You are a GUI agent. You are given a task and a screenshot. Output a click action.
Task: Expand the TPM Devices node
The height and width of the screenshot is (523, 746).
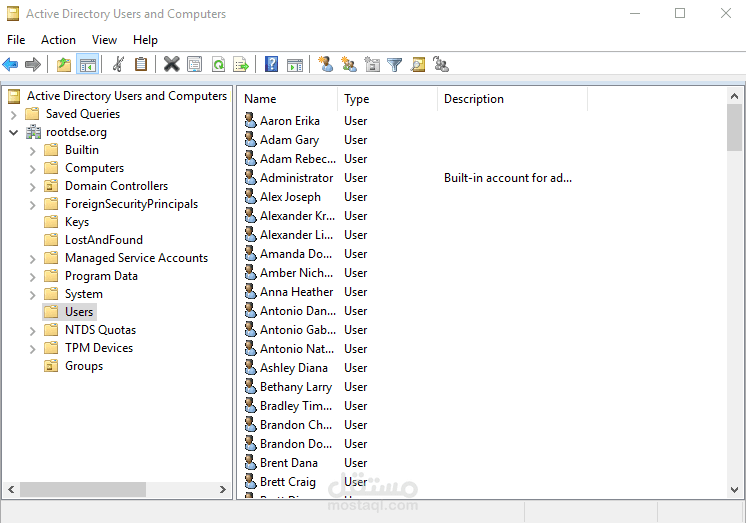click(32, 349)
